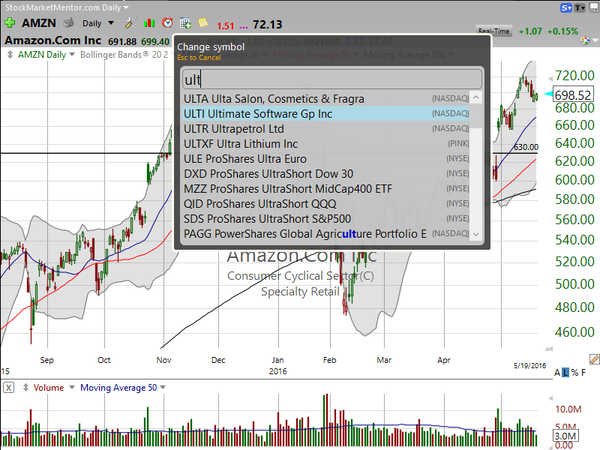This screenshot has width=600, height=450.
Task: Click the AMZN symbol text
Action: tap(39, 23)
